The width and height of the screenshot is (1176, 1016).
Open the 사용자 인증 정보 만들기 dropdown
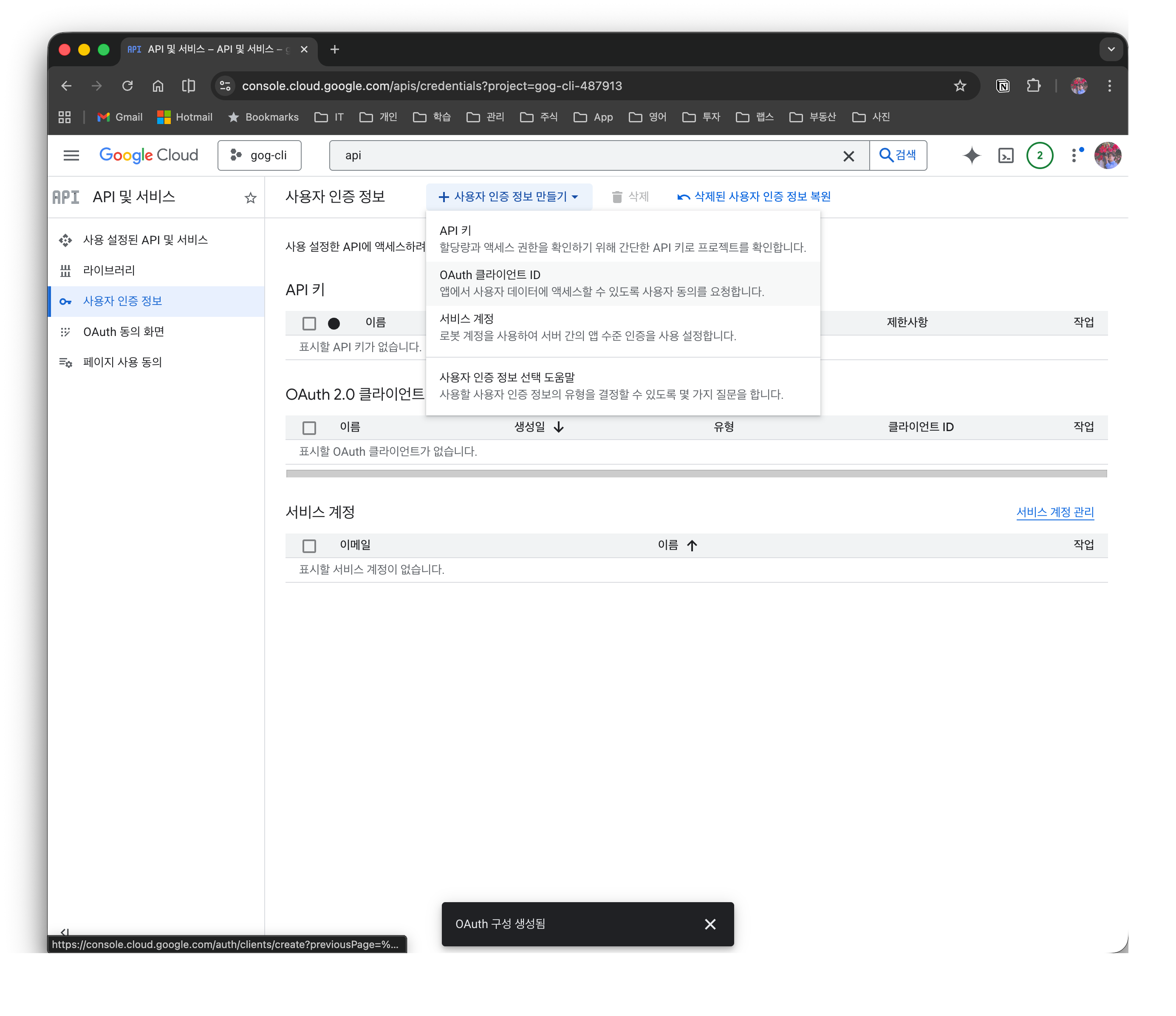pos(508,196)
